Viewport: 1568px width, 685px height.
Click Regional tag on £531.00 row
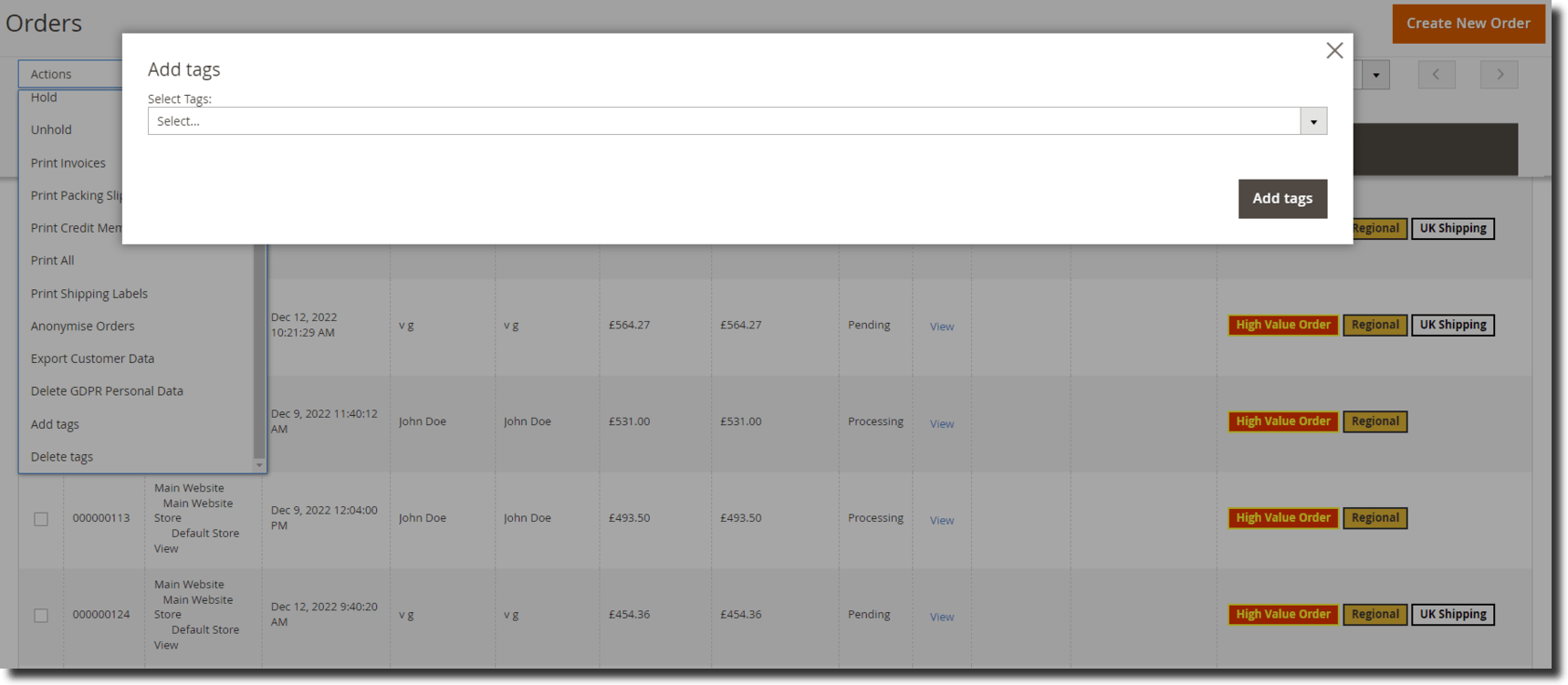pos(1375,421)
